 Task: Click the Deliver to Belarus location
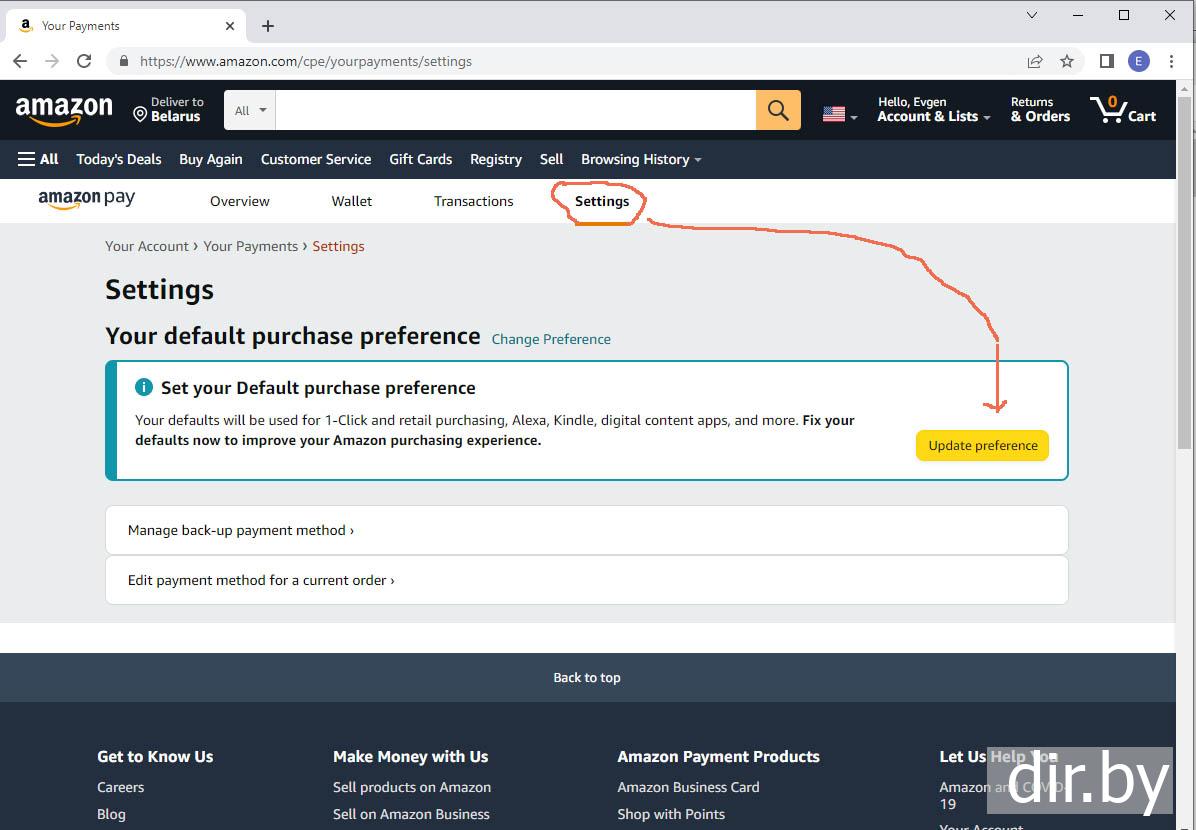pyautogui.click(x=168, y=109)
